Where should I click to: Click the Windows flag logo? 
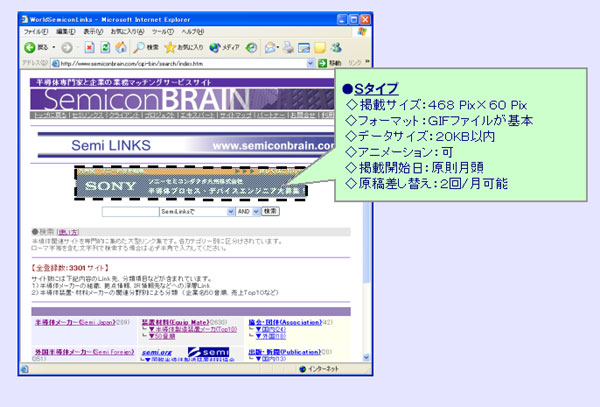tap(362, 31)
